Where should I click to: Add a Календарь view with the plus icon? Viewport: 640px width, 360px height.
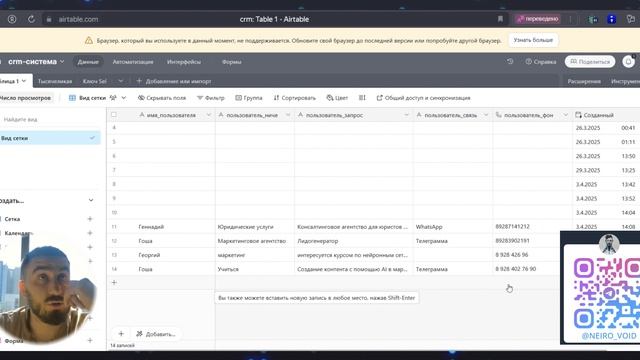point(90,233)
